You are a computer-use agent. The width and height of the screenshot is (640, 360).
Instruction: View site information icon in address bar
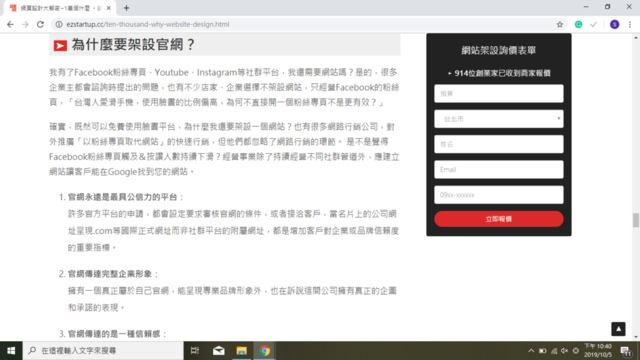click(x=59, y=24)
